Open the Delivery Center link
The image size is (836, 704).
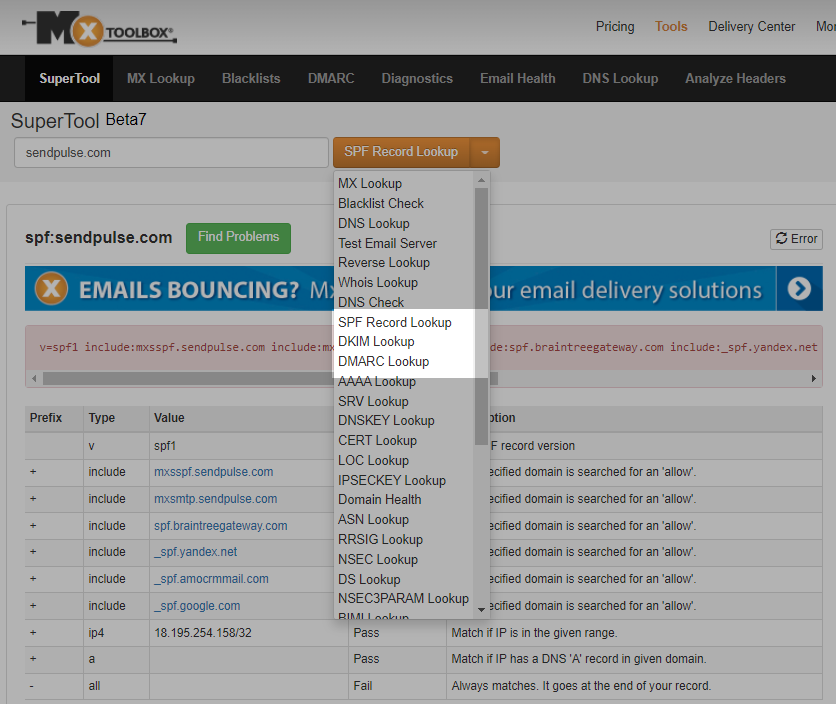pyautogui.click(x=751, y=27)
